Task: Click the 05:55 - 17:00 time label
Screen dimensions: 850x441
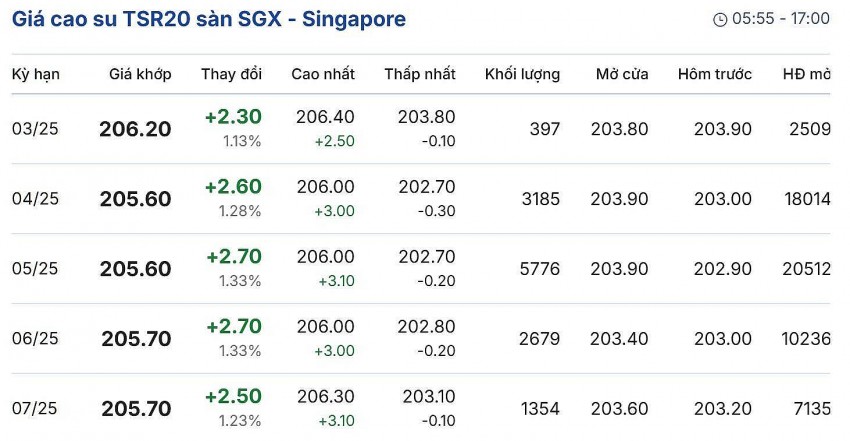Action: 781,20
